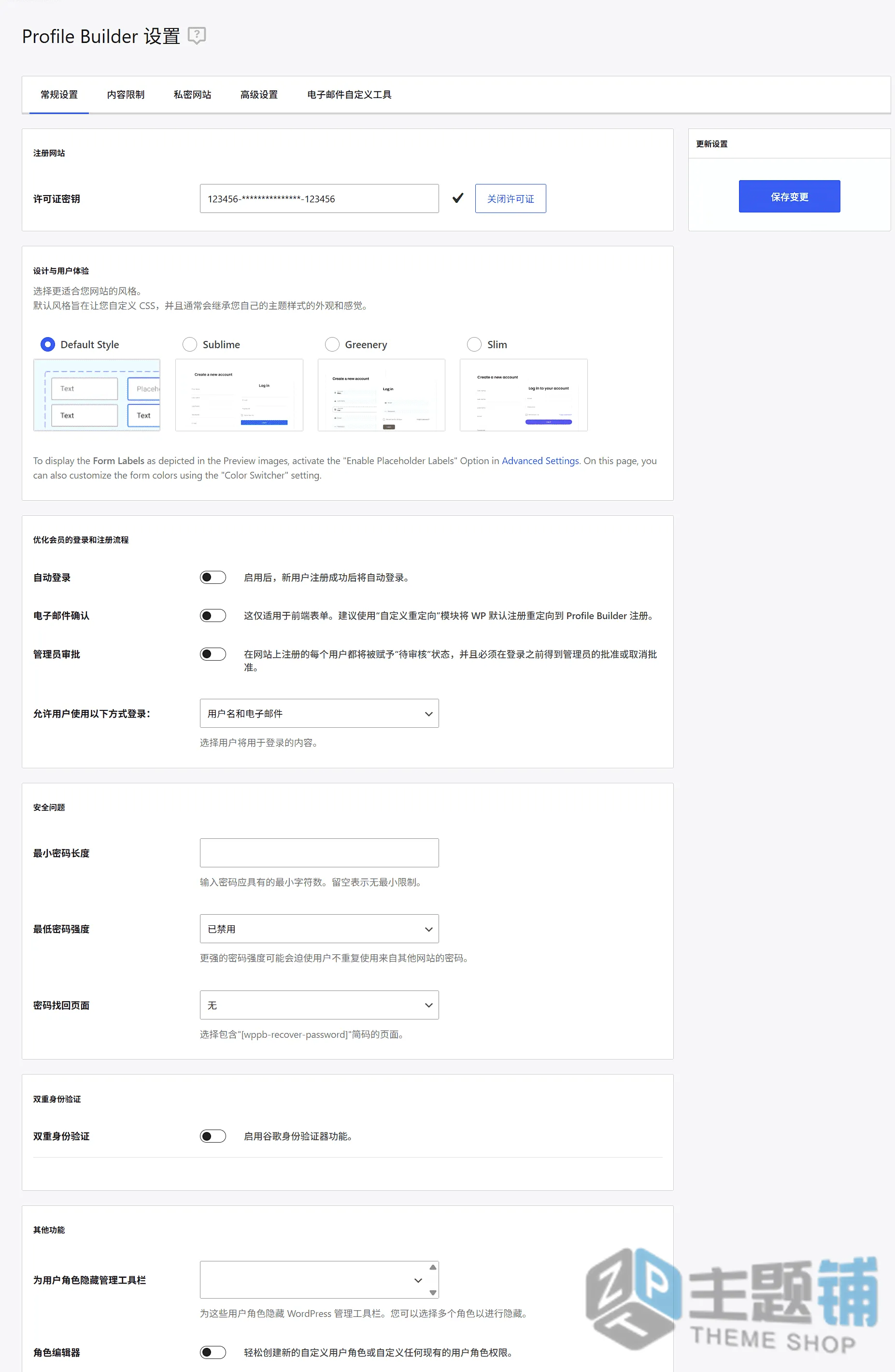
Task: Click the 设计与用户体验 section heading
Action: 61,270
